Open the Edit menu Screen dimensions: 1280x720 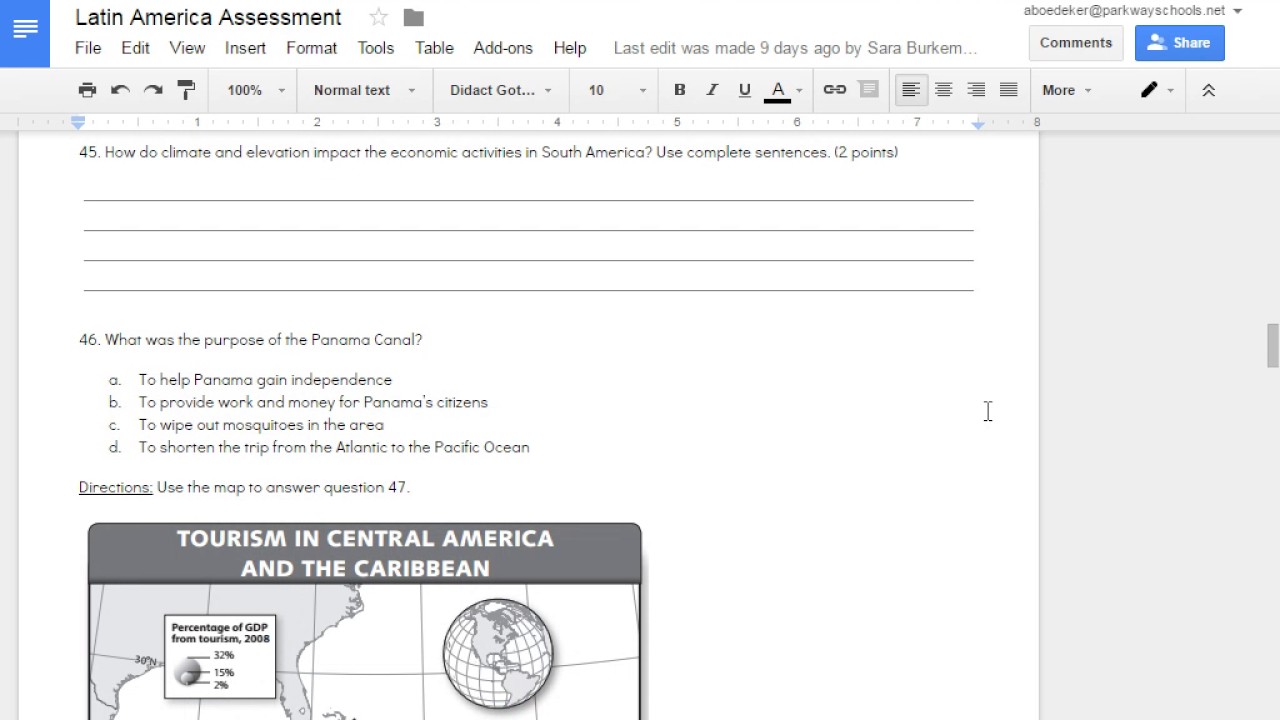(136, 48)
